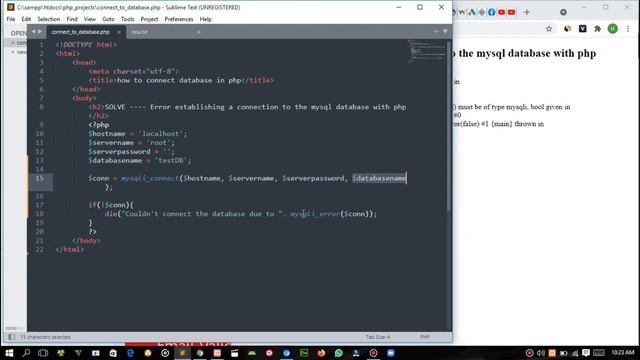Click the <?php opening tag
The image size is (640, 360).
coord(98,125)
